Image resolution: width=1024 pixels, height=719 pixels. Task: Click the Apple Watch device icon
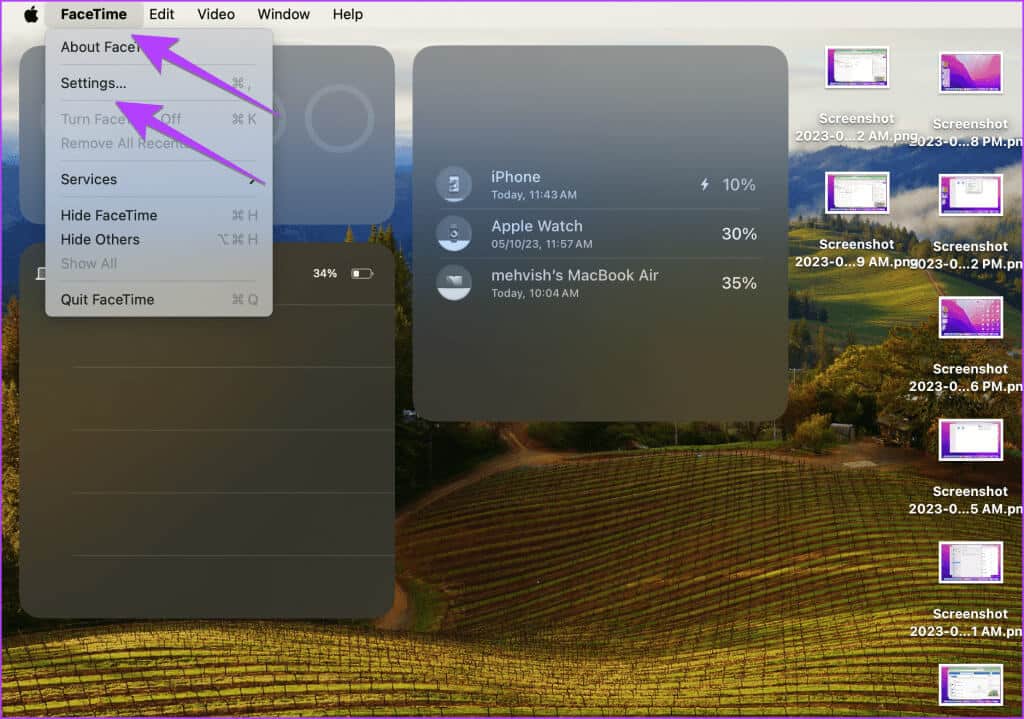(x=453, y=233)
